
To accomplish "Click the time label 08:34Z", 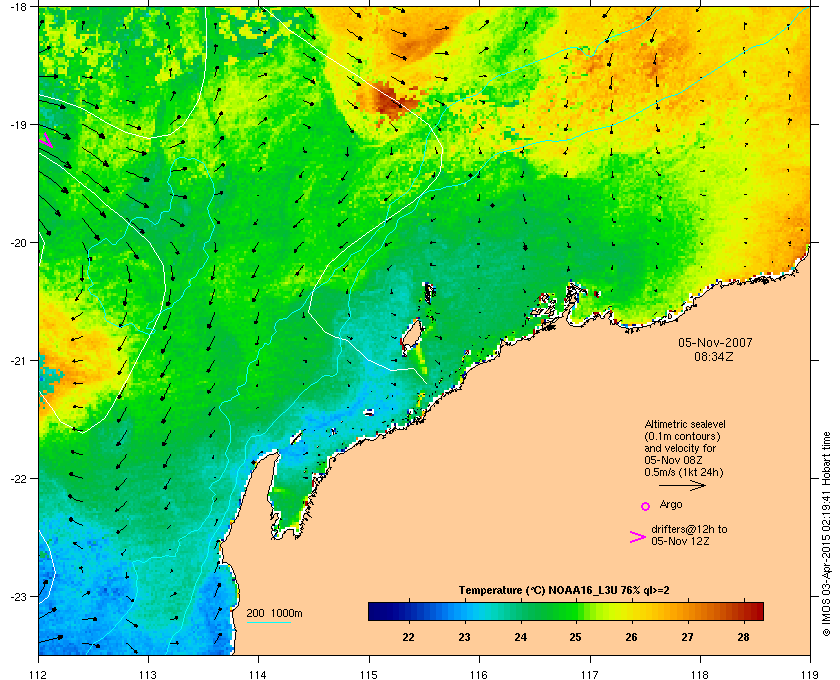I will pyautogui.click(x=714, y=356).
